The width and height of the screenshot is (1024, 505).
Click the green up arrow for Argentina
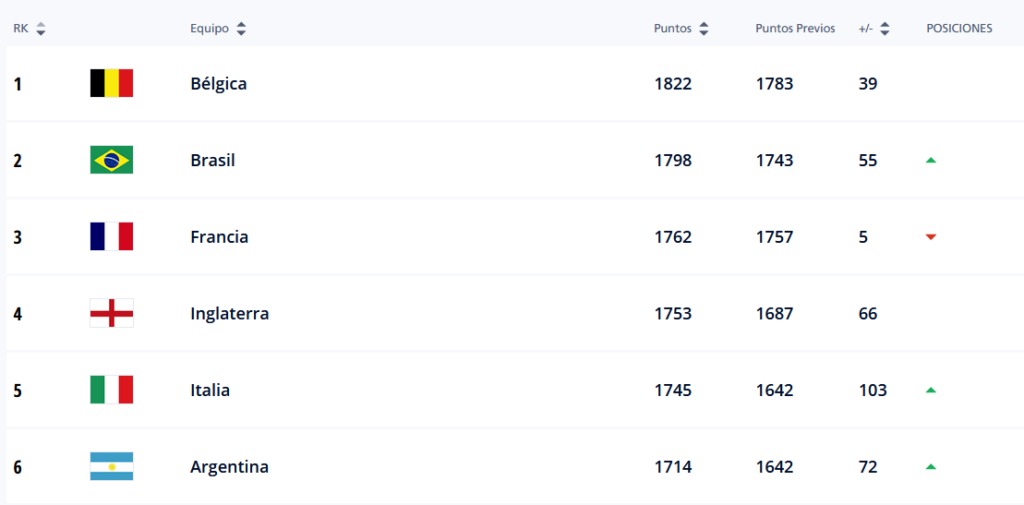pyautogui.click(x=931, y=466)
